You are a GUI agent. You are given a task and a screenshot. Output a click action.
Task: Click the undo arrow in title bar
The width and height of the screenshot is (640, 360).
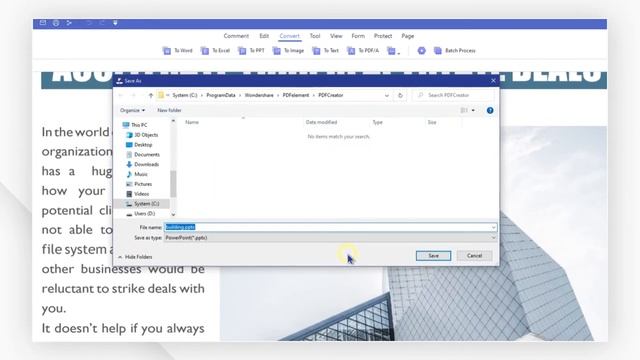(x=89, y=23)
